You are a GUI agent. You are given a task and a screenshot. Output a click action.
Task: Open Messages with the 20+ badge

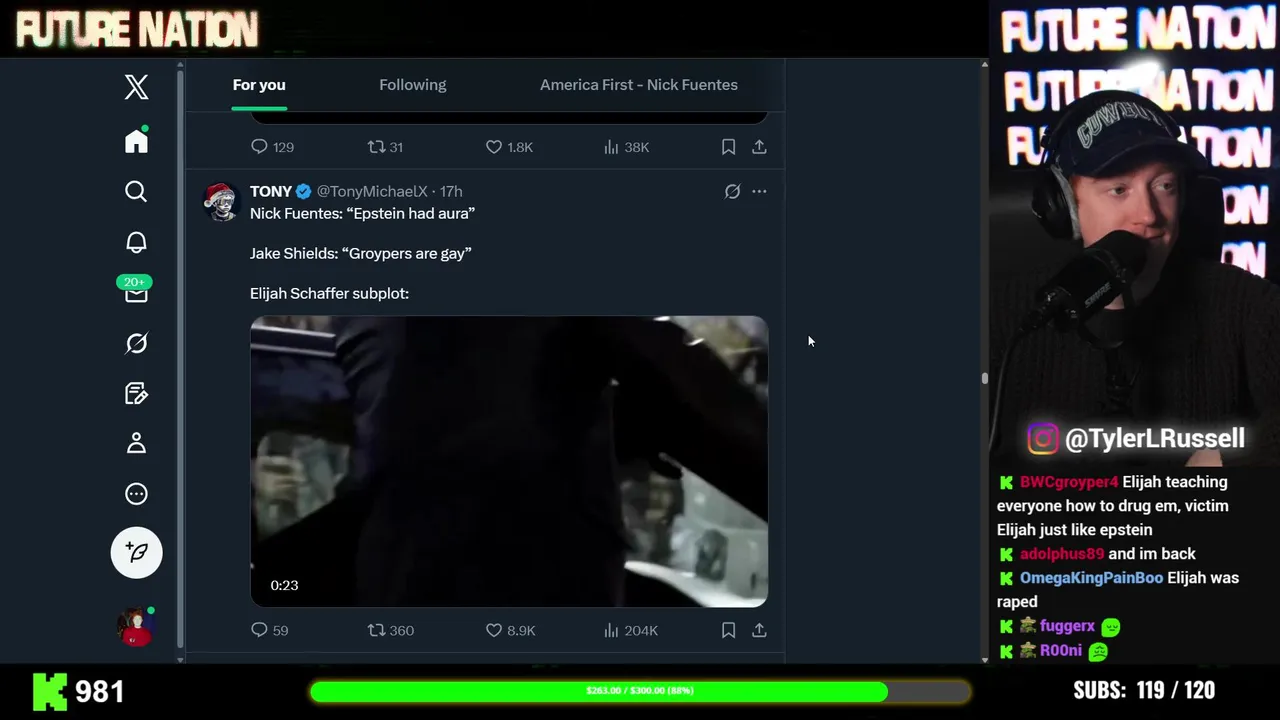136,290
